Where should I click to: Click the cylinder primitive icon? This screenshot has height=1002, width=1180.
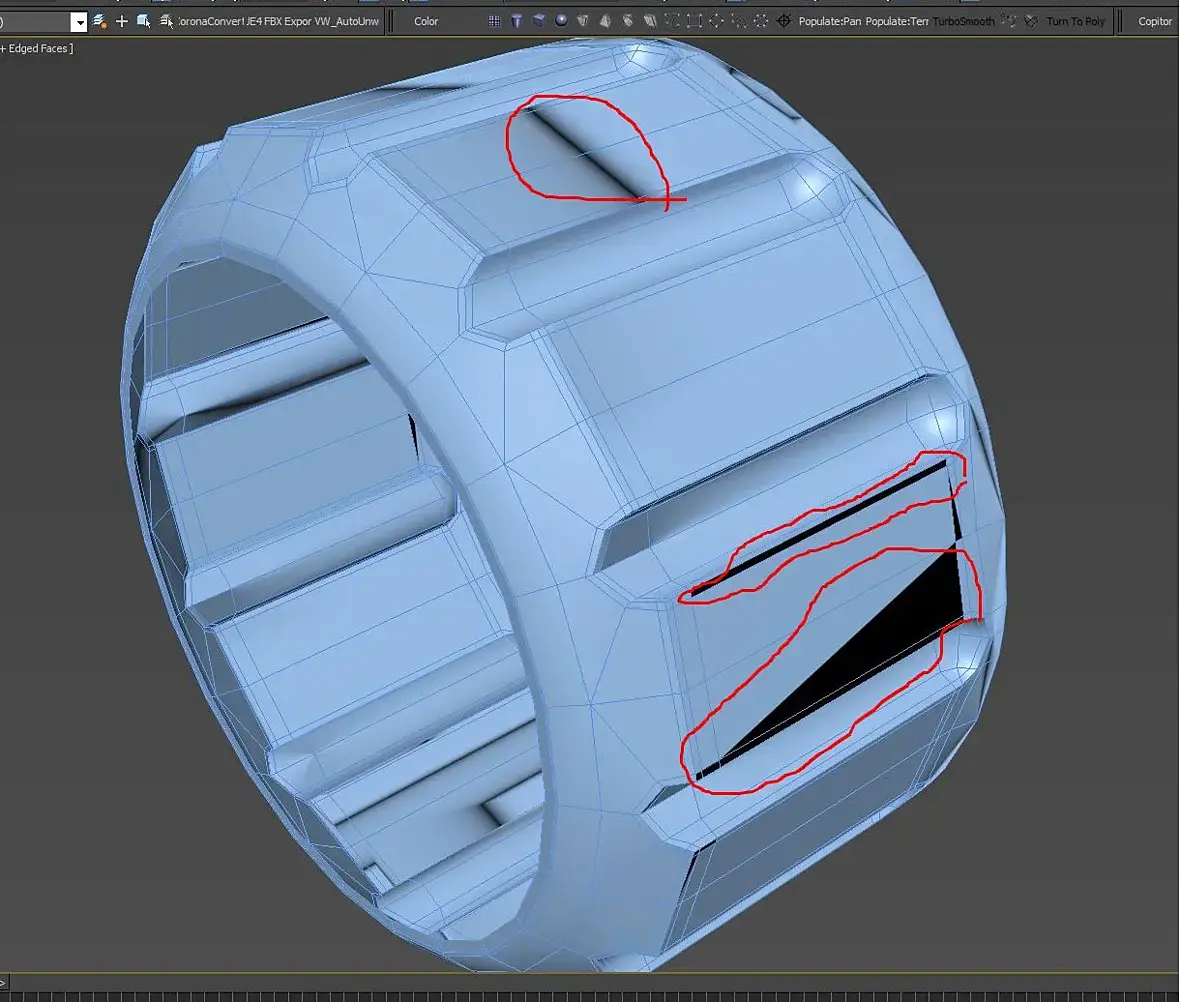(x=516, y=21)
